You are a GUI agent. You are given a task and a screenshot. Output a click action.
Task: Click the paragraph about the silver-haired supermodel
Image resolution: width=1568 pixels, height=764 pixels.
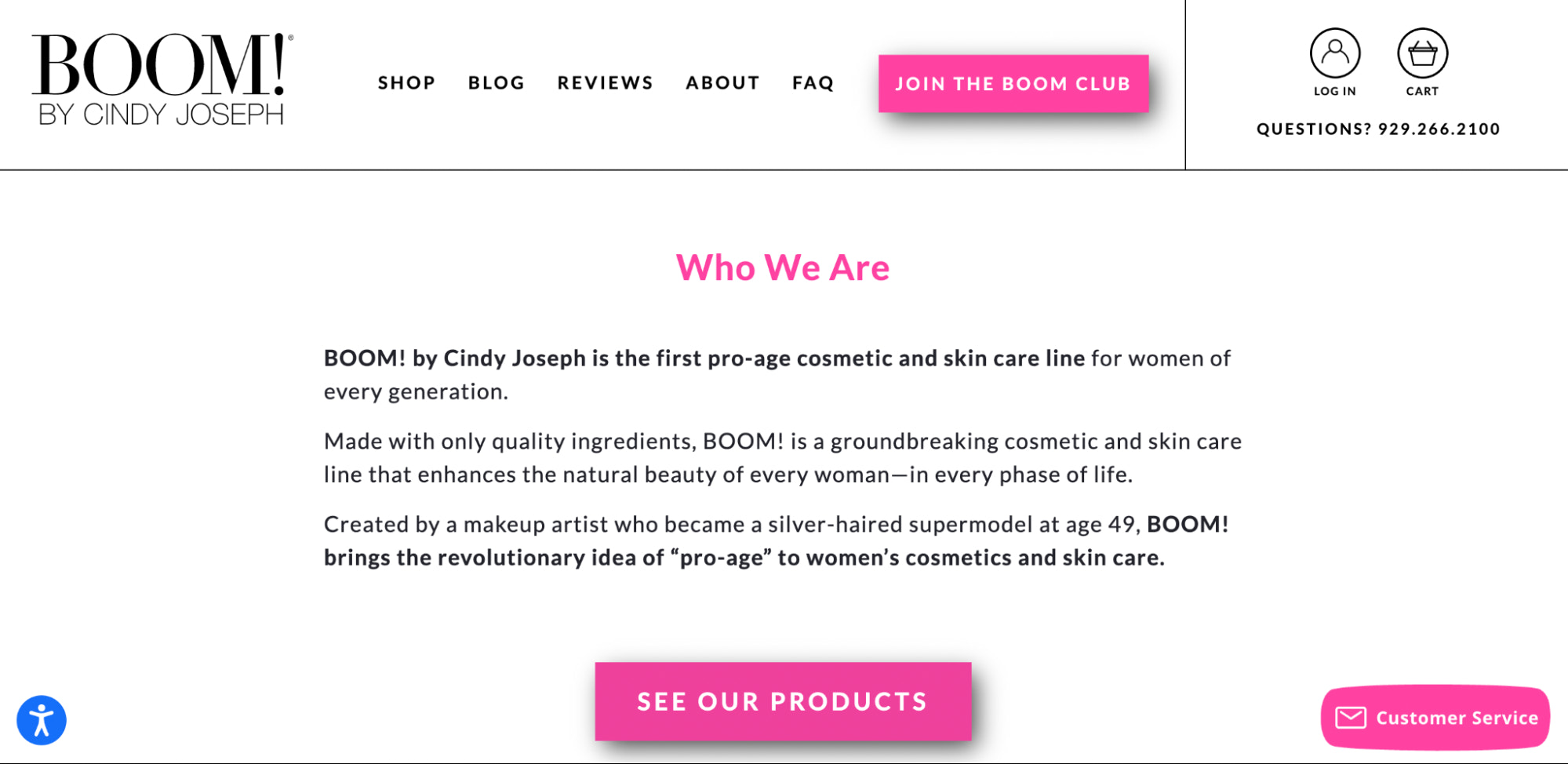pyautogui.click(x=776, y=541)
